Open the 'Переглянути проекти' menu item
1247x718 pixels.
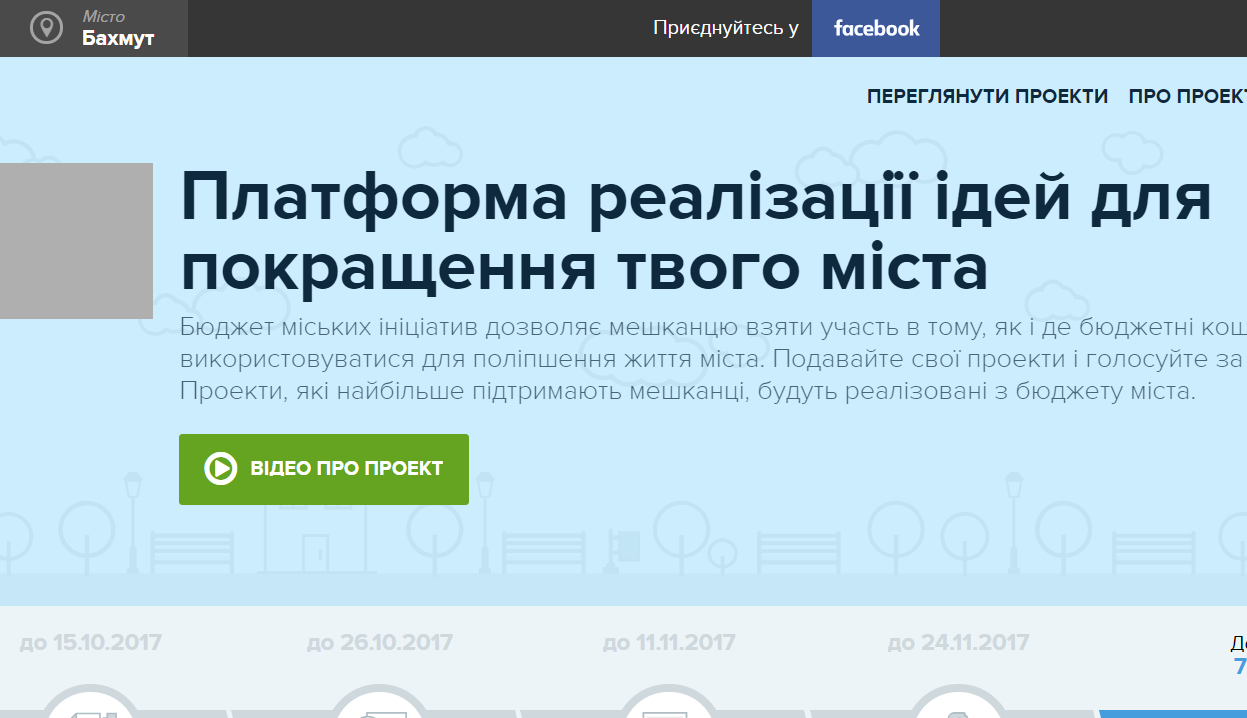(x=987, y=97)
